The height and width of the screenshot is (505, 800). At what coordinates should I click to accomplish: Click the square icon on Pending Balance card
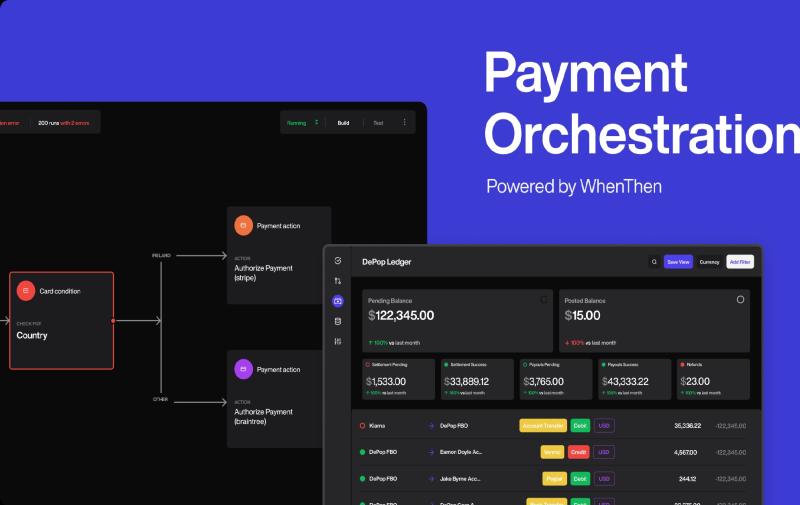pyautogui.click(x=544, y=299)
